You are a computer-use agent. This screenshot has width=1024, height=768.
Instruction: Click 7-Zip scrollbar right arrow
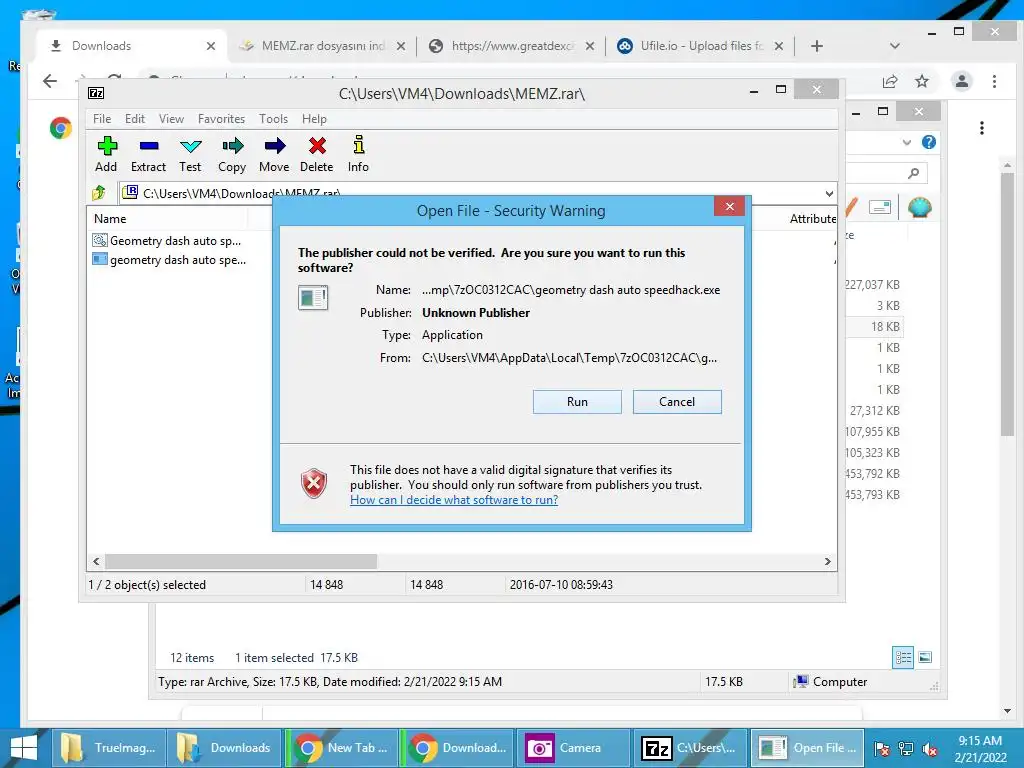tap(827, 562)
